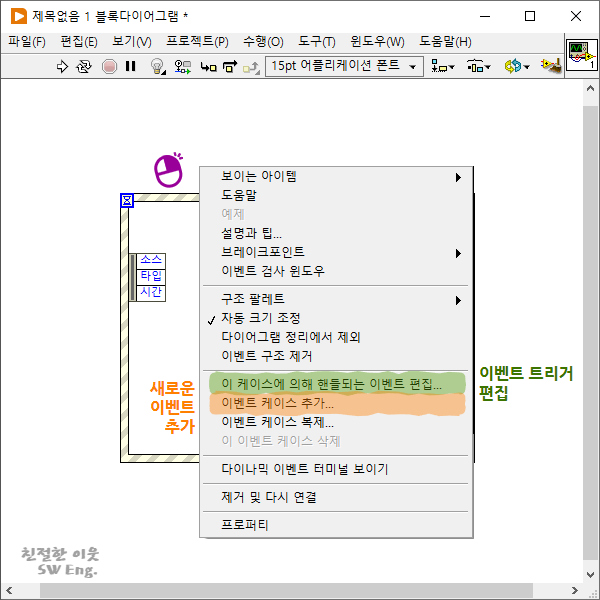
Task: Choose 이벤트 케이스 복제...
Action: [336, 422]
